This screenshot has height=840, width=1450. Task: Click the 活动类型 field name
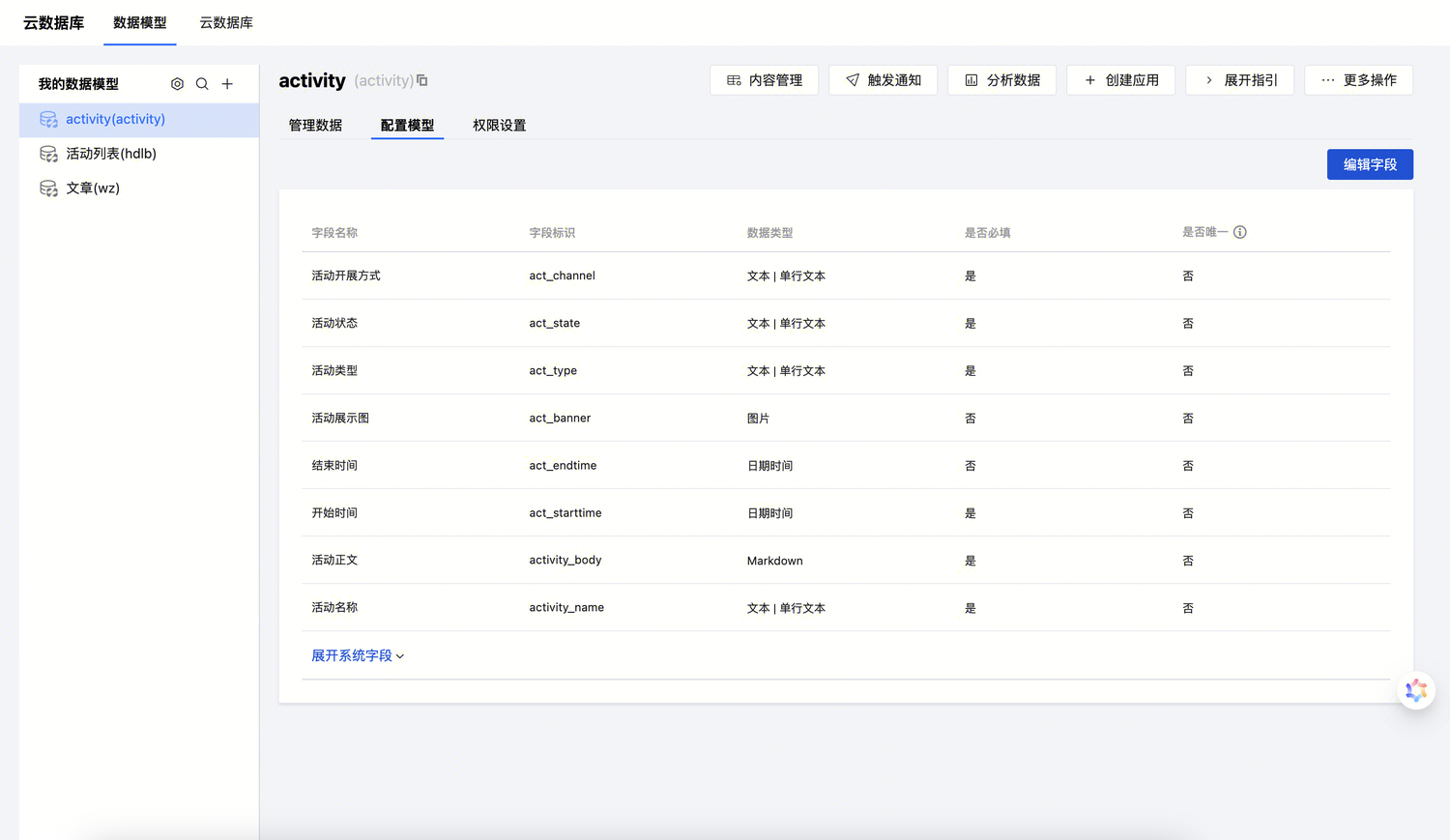pos(334,370)
